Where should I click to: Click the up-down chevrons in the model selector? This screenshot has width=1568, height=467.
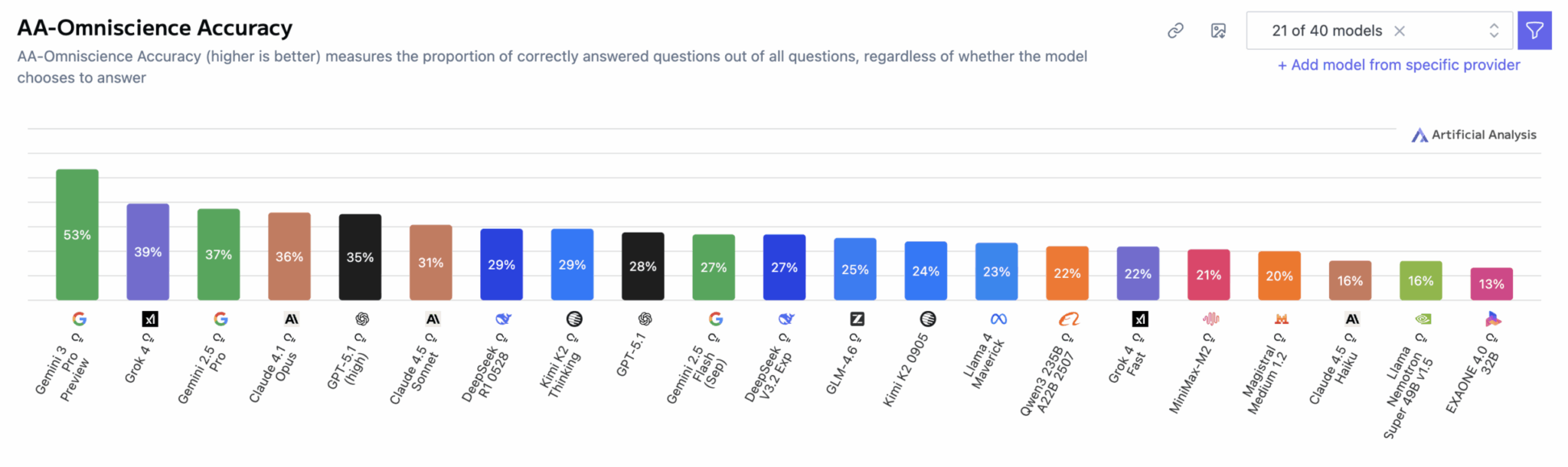(x=1494, y=31)
